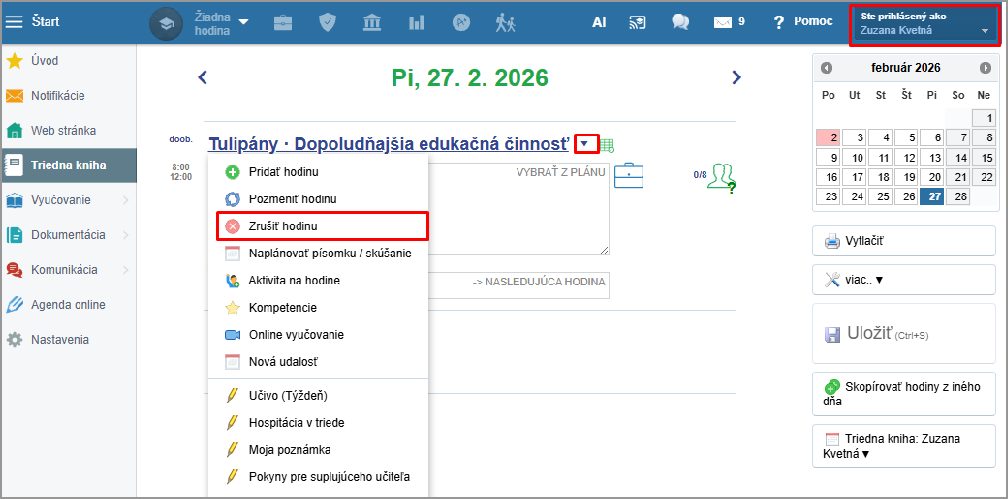Select Pridať hodinu from the menu
The image size is (1008, 499).
(318, 172)
